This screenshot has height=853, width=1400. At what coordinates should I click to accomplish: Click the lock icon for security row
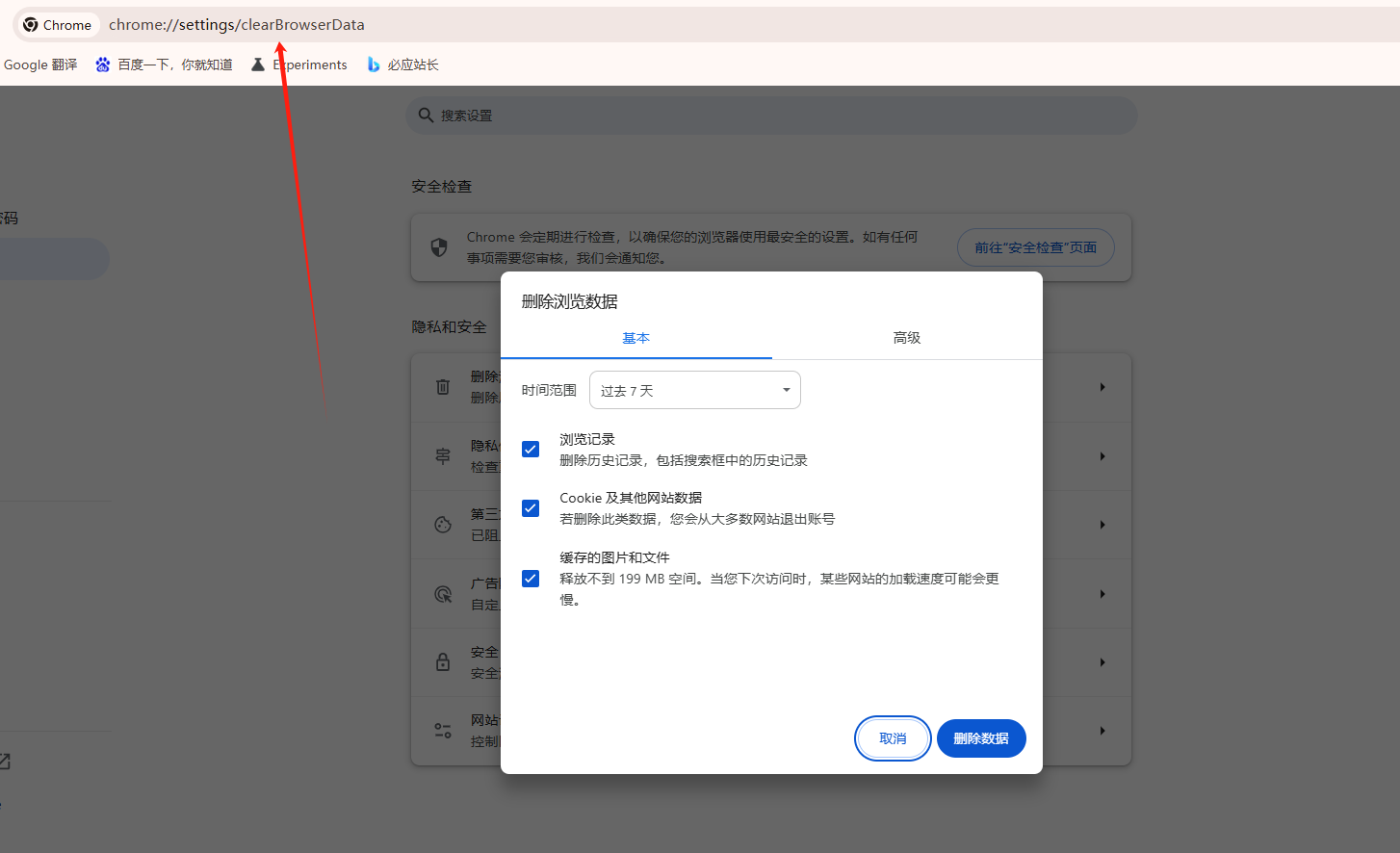(x=443, y=662)
